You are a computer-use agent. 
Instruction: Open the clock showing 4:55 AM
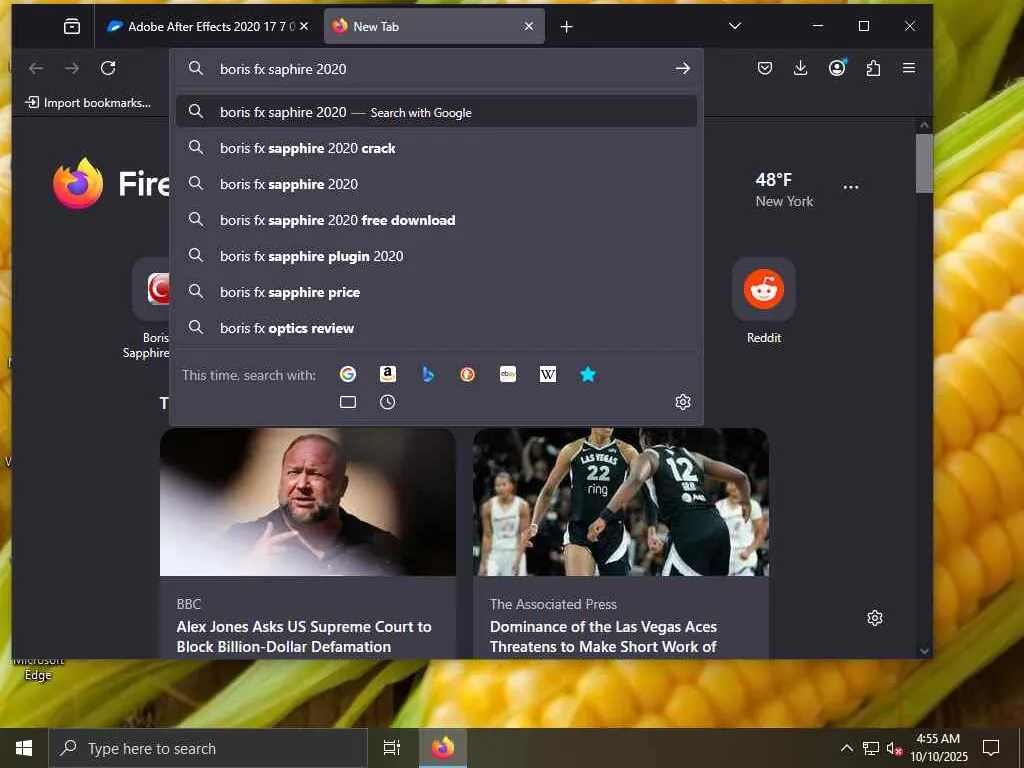coord(939,748)
